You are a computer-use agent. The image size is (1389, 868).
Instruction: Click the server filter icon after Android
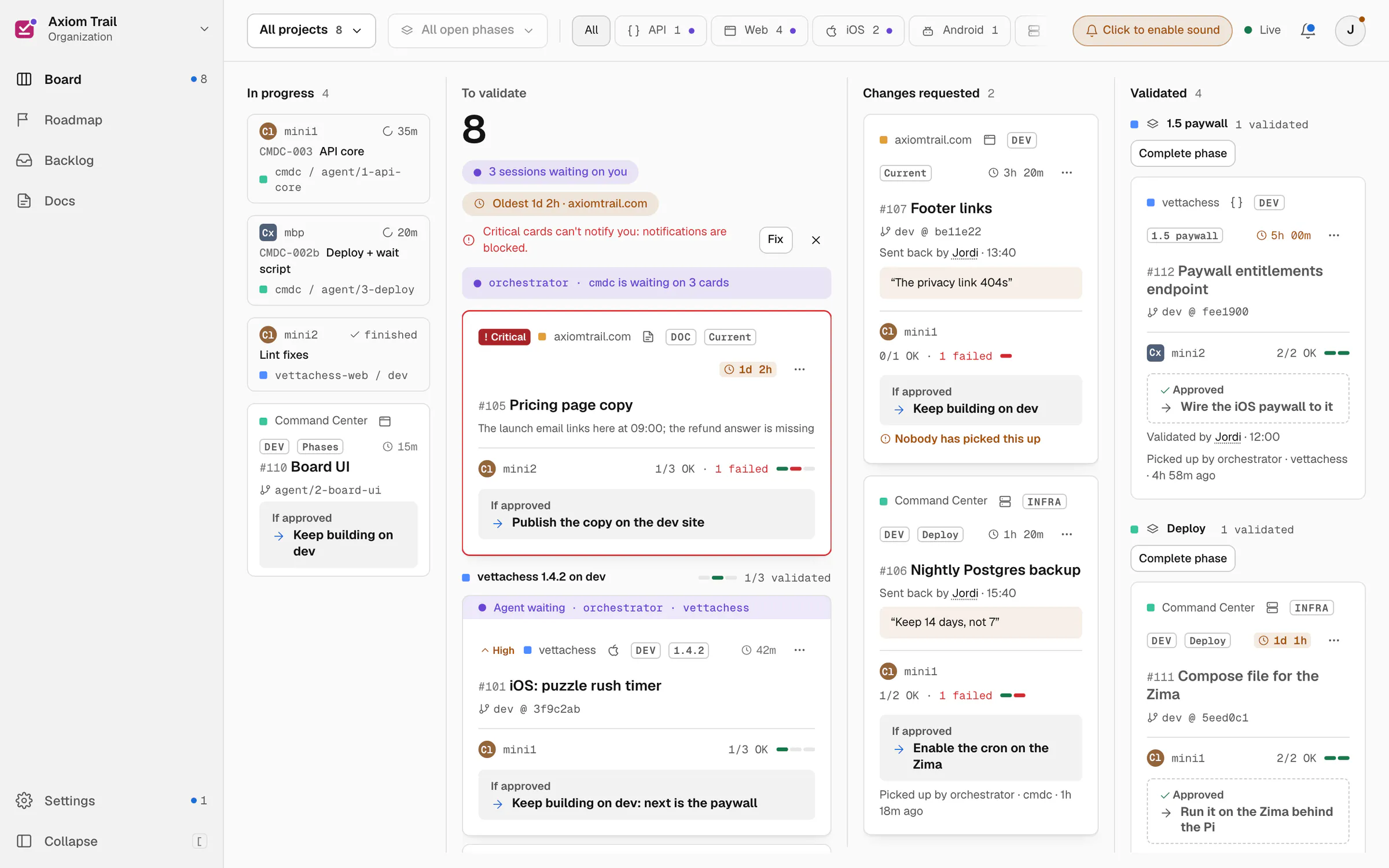tap(1034, 30)
